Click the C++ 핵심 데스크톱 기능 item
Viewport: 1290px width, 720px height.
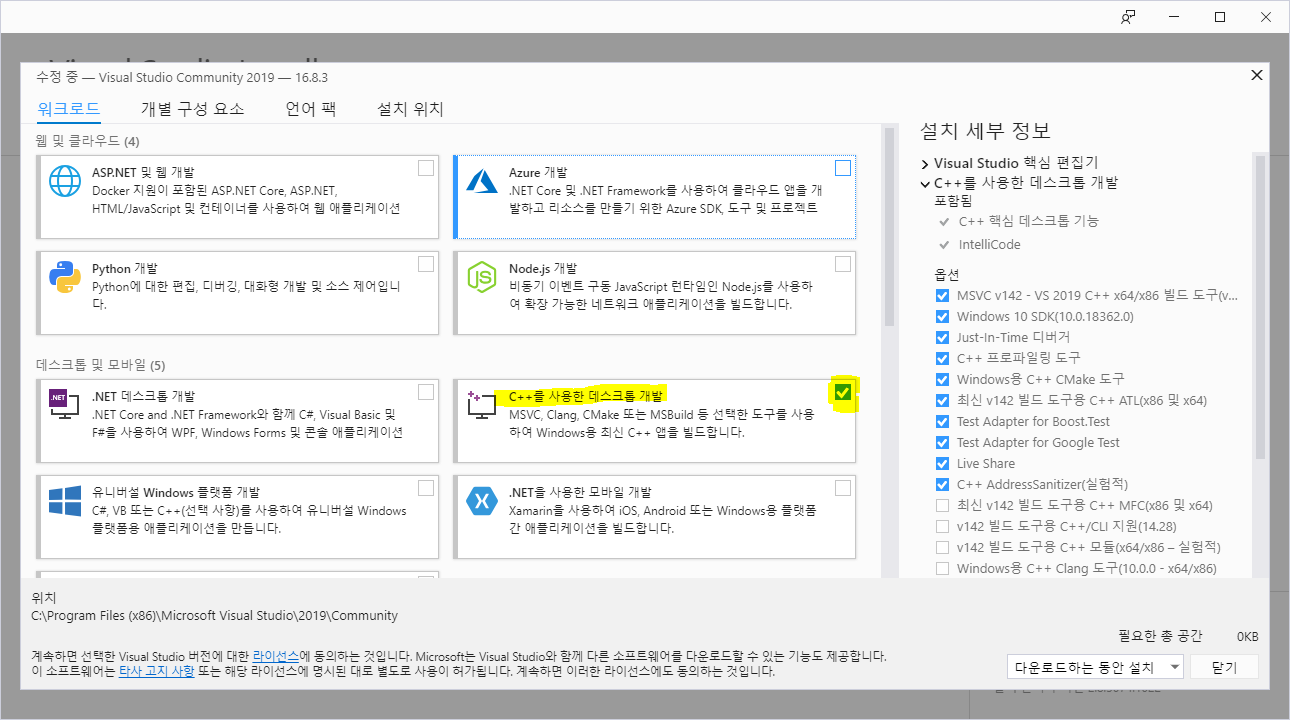tap(1028, 221)
